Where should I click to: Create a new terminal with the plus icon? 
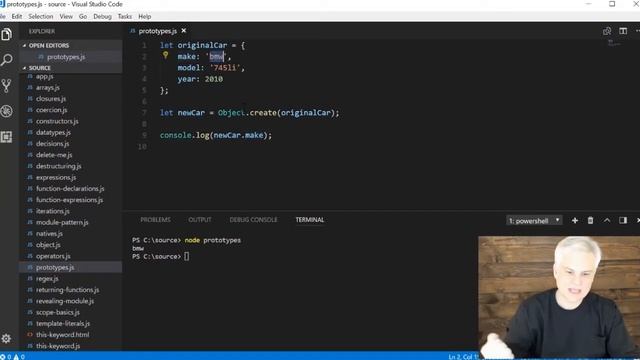575,220
